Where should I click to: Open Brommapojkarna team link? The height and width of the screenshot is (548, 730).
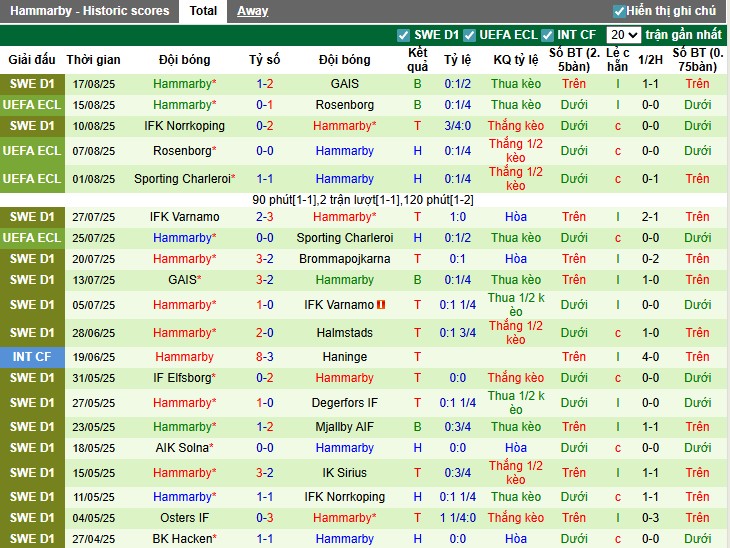pos(345,259)
